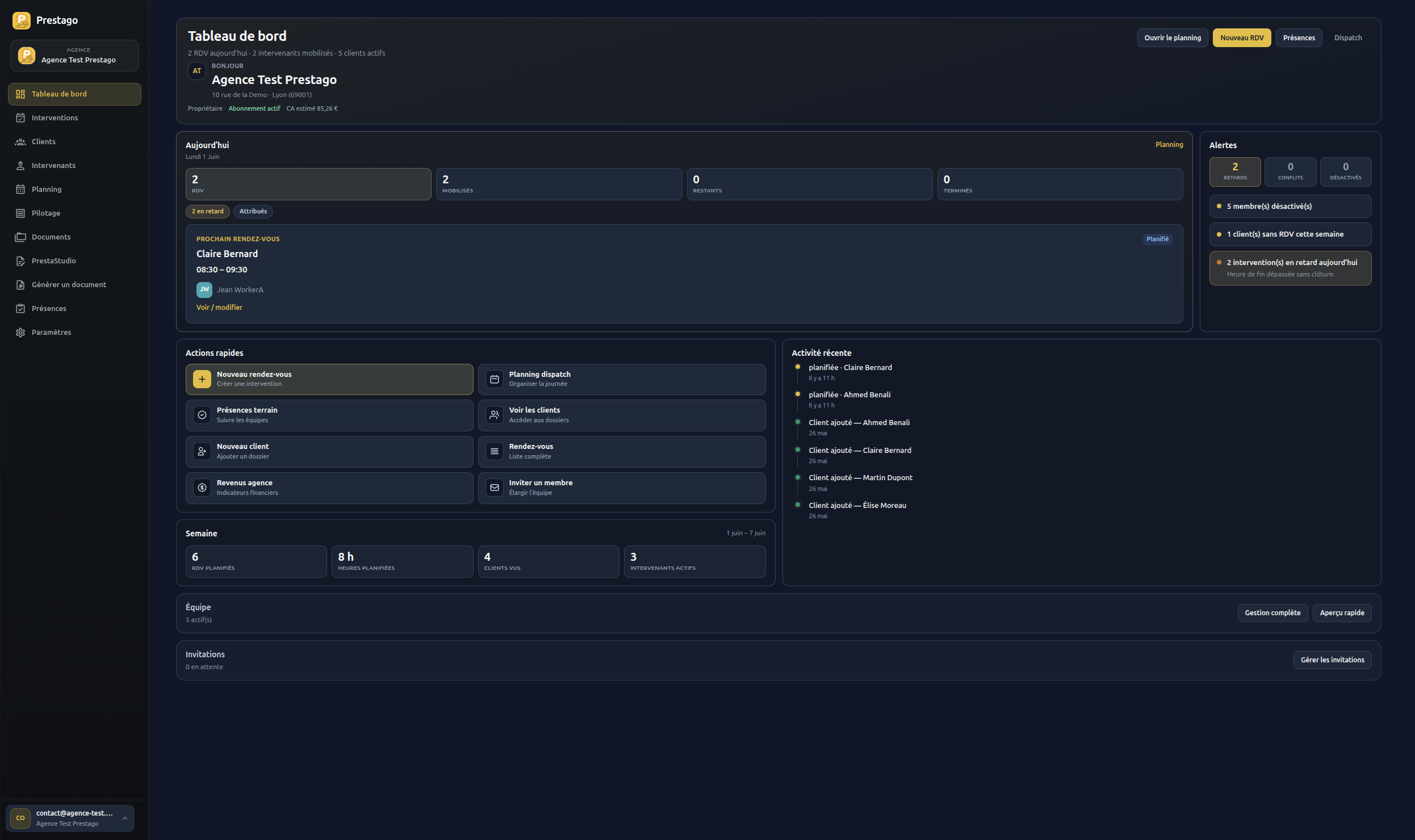Screen dimensions: 1415x840
Task: Click the Générer un document file icon
Action: [20, 285]
